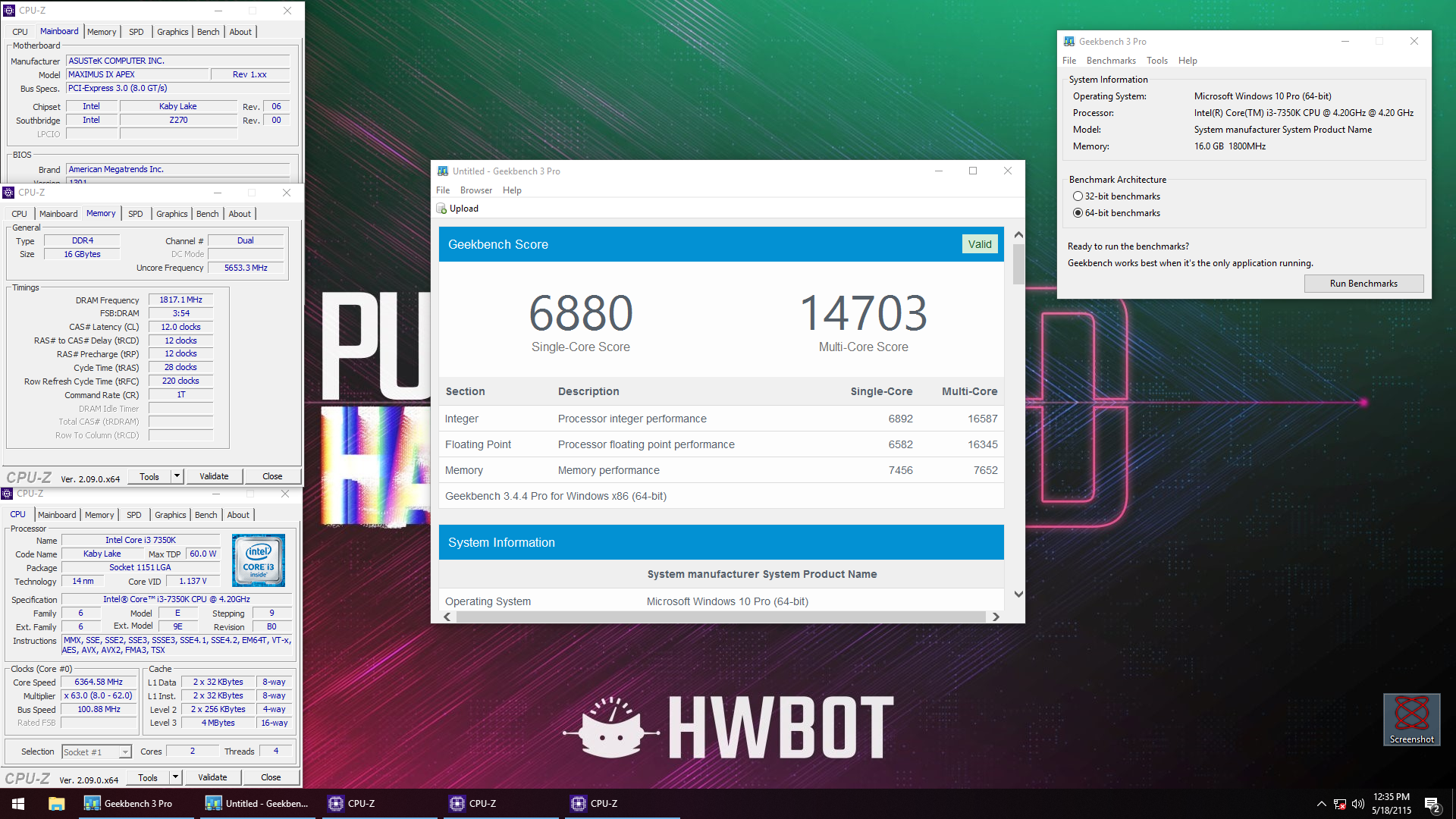Open Bench tab in top CPU-Z window

click(209, 32)
